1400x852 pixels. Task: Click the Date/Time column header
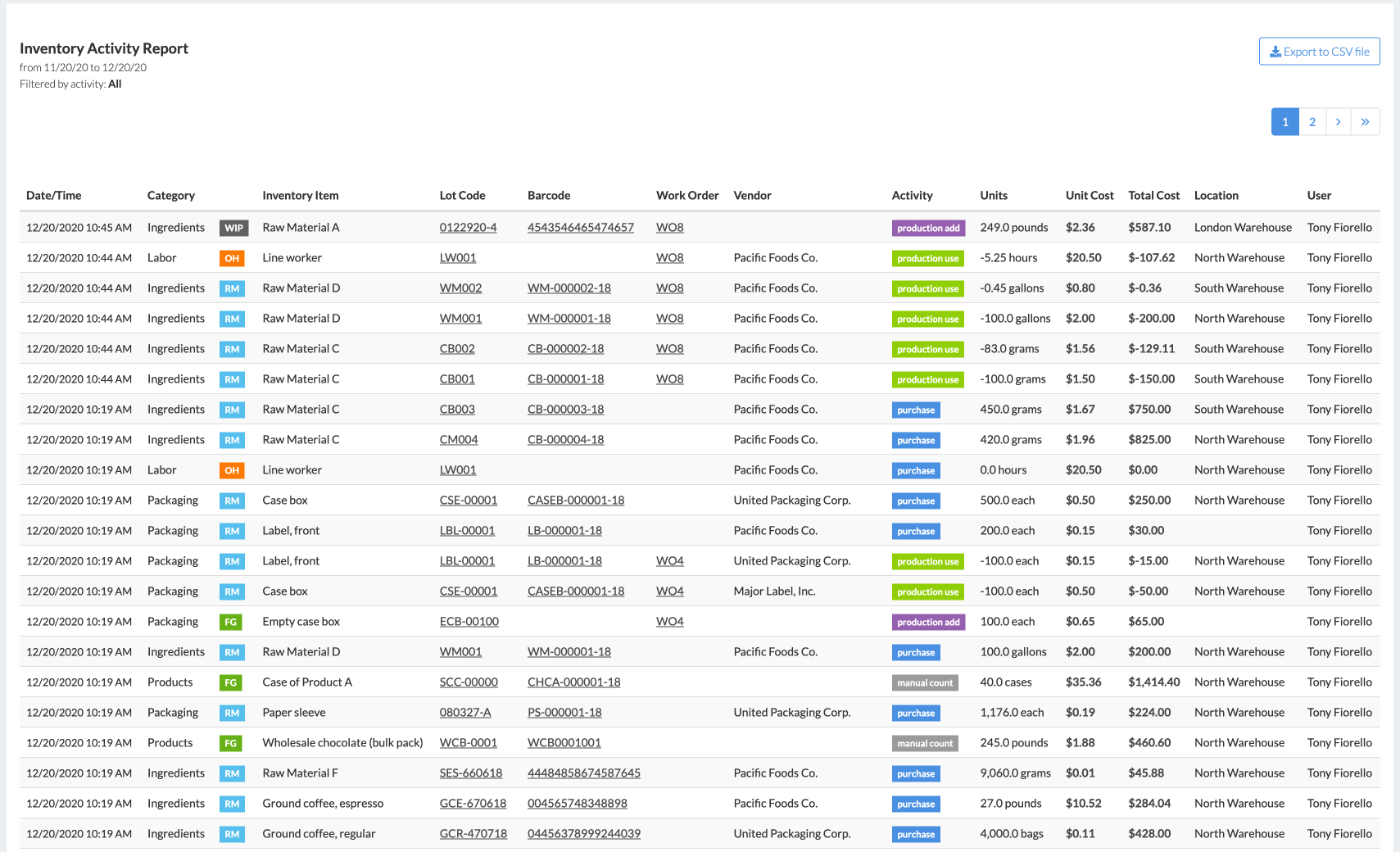click(x=53, y=195)
